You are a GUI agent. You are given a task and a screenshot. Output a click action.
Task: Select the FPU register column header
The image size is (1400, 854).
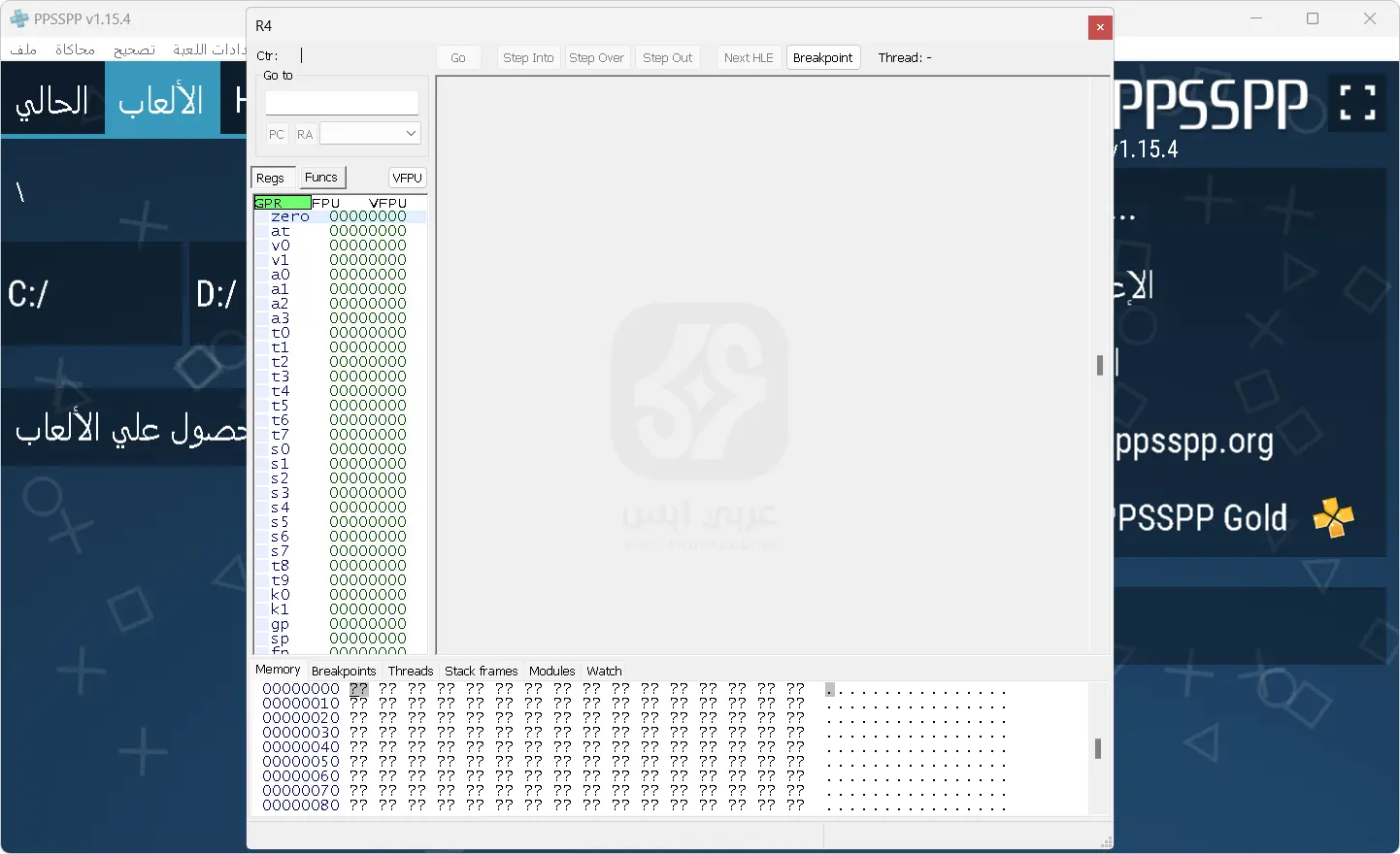coord(326,203)
